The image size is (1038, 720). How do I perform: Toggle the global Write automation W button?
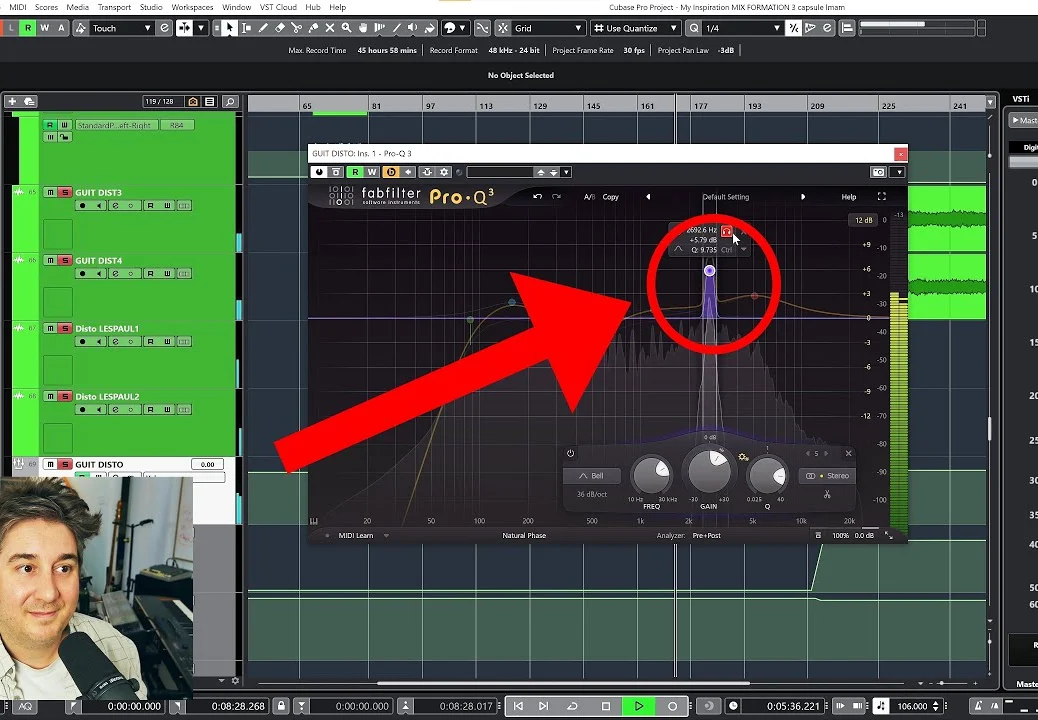point(44,28)
